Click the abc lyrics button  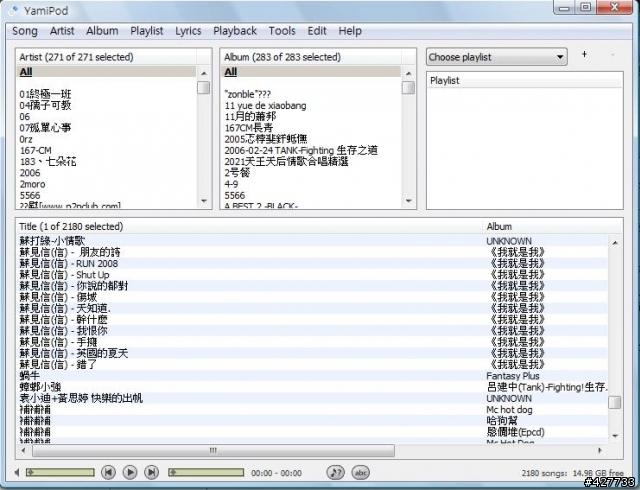[360, 472]
